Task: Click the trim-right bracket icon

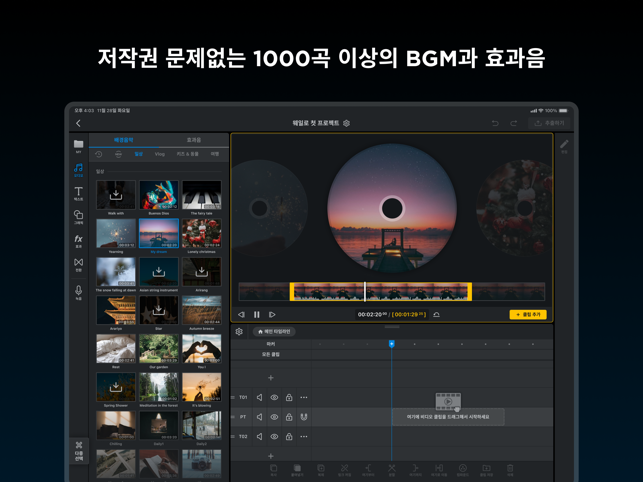Action: [415, 470]
